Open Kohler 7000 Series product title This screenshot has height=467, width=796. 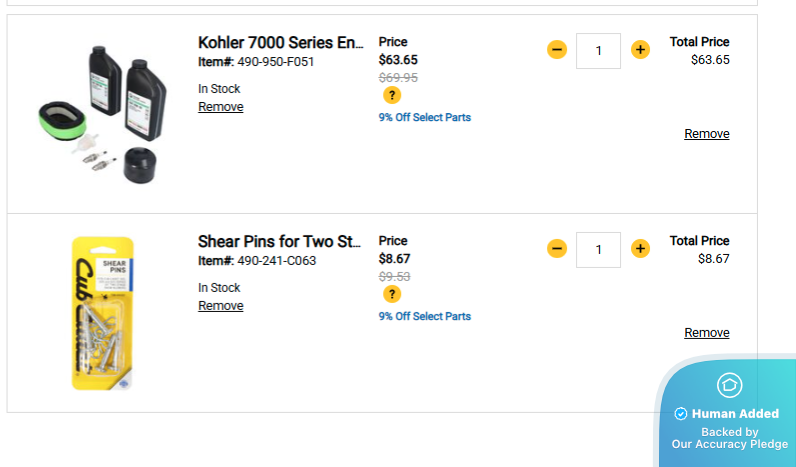[x=281, y=43]
